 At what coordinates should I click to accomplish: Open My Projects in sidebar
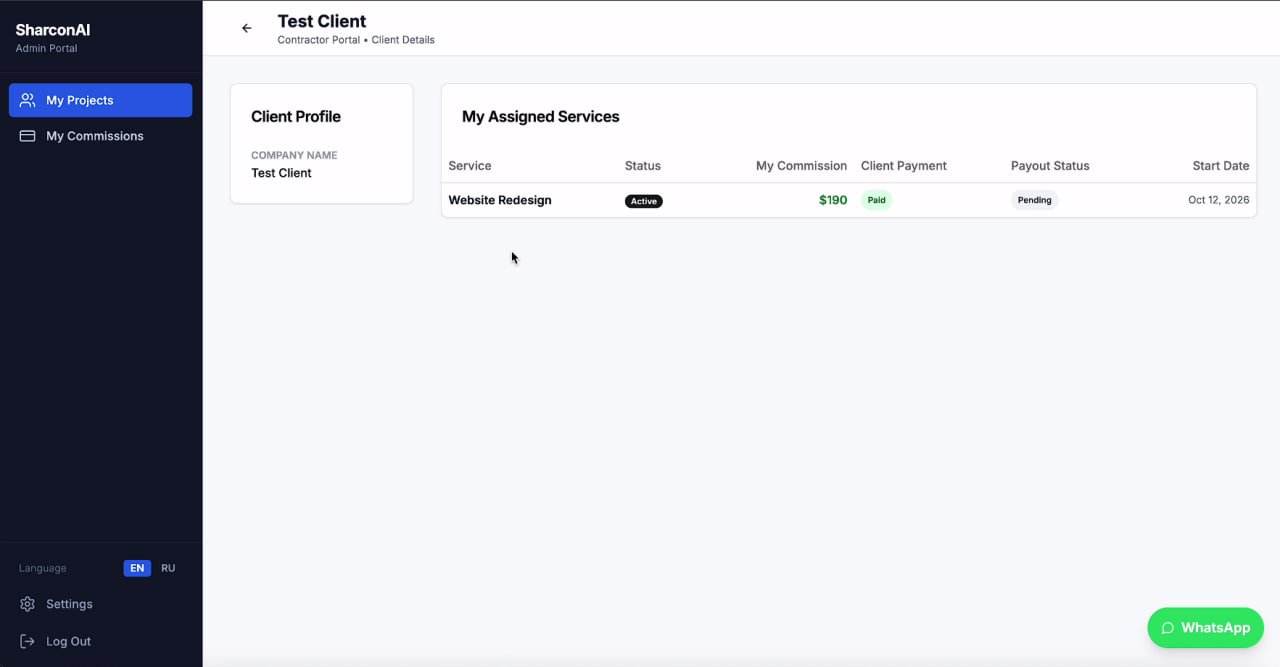[100, 100]
